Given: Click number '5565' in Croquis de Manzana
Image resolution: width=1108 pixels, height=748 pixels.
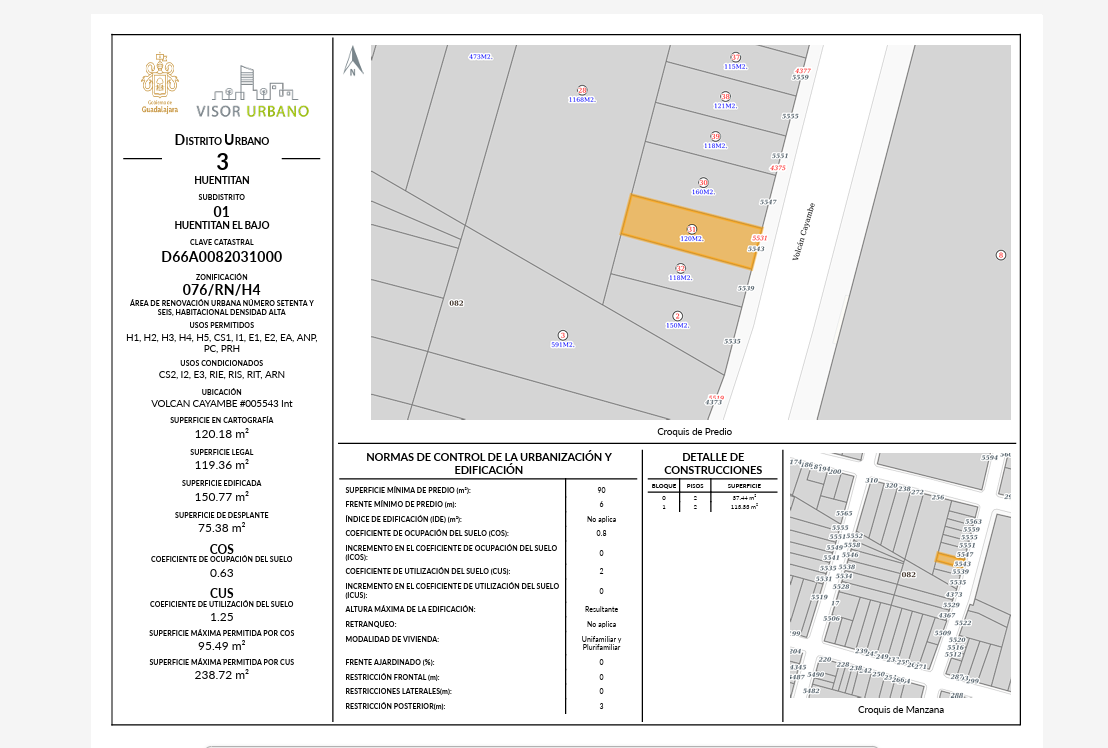Looking at the screenshot, I should point(844,513).
